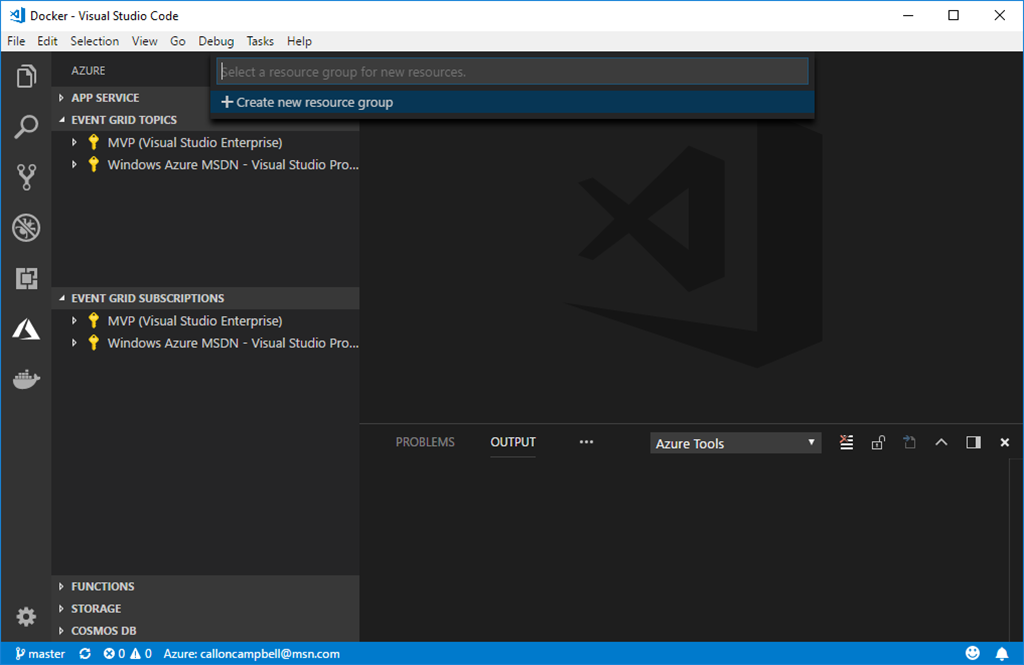The image size is (1024, 665).
Task: Open the Tasks menu
Action: pyautogui.click(x=260, y=41)
